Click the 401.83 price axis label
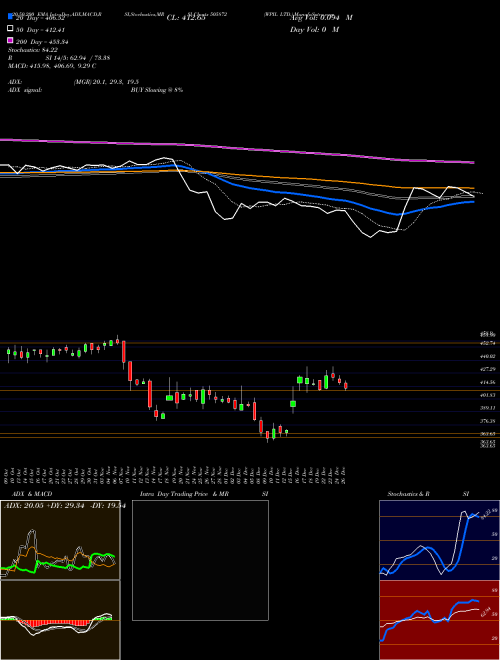Viewport: 500px width, 660px height. click(x=489, y=395)
